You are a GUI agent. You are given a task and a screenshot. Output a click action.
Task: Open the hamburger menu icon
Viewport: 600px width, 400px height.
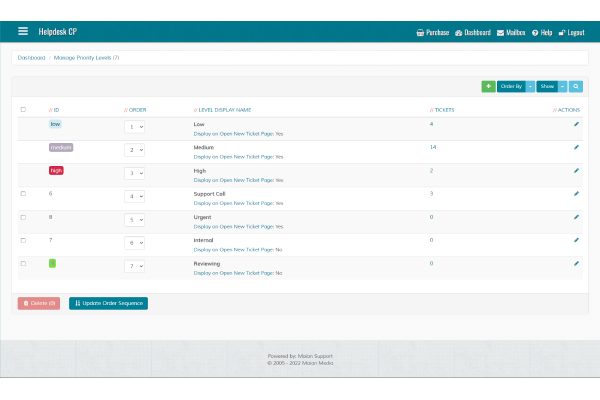click(x=23, y=31)
